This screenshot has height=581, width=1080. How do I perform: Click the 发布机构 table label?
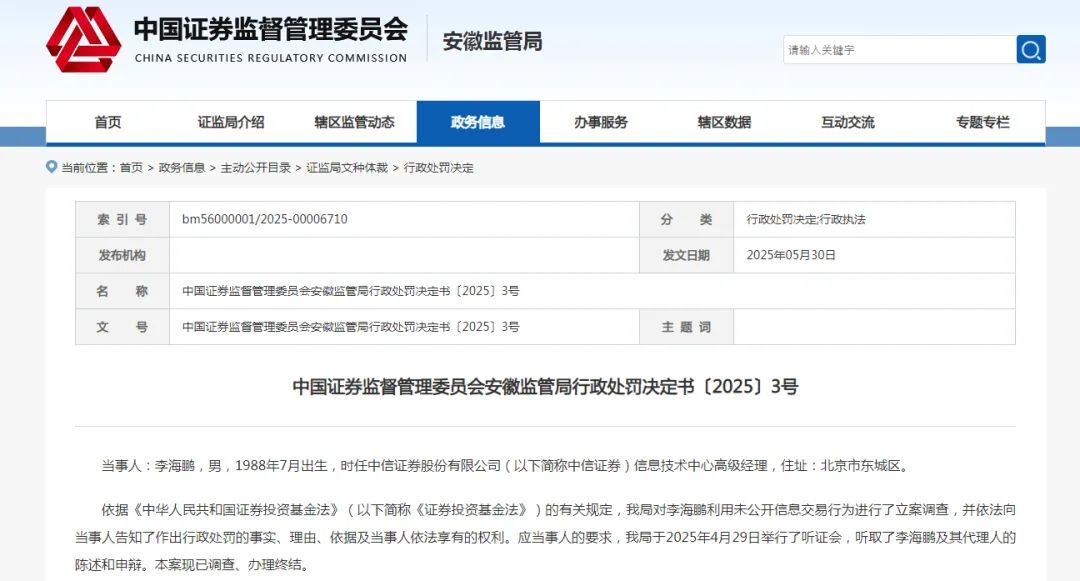point(123,255)
